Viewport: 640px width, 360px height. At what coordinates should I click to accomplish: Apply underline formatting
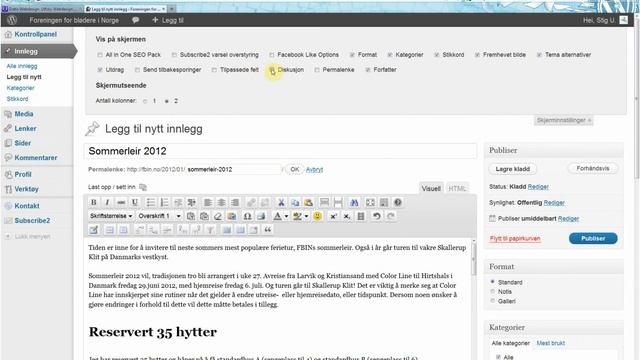tap(135, 202)
